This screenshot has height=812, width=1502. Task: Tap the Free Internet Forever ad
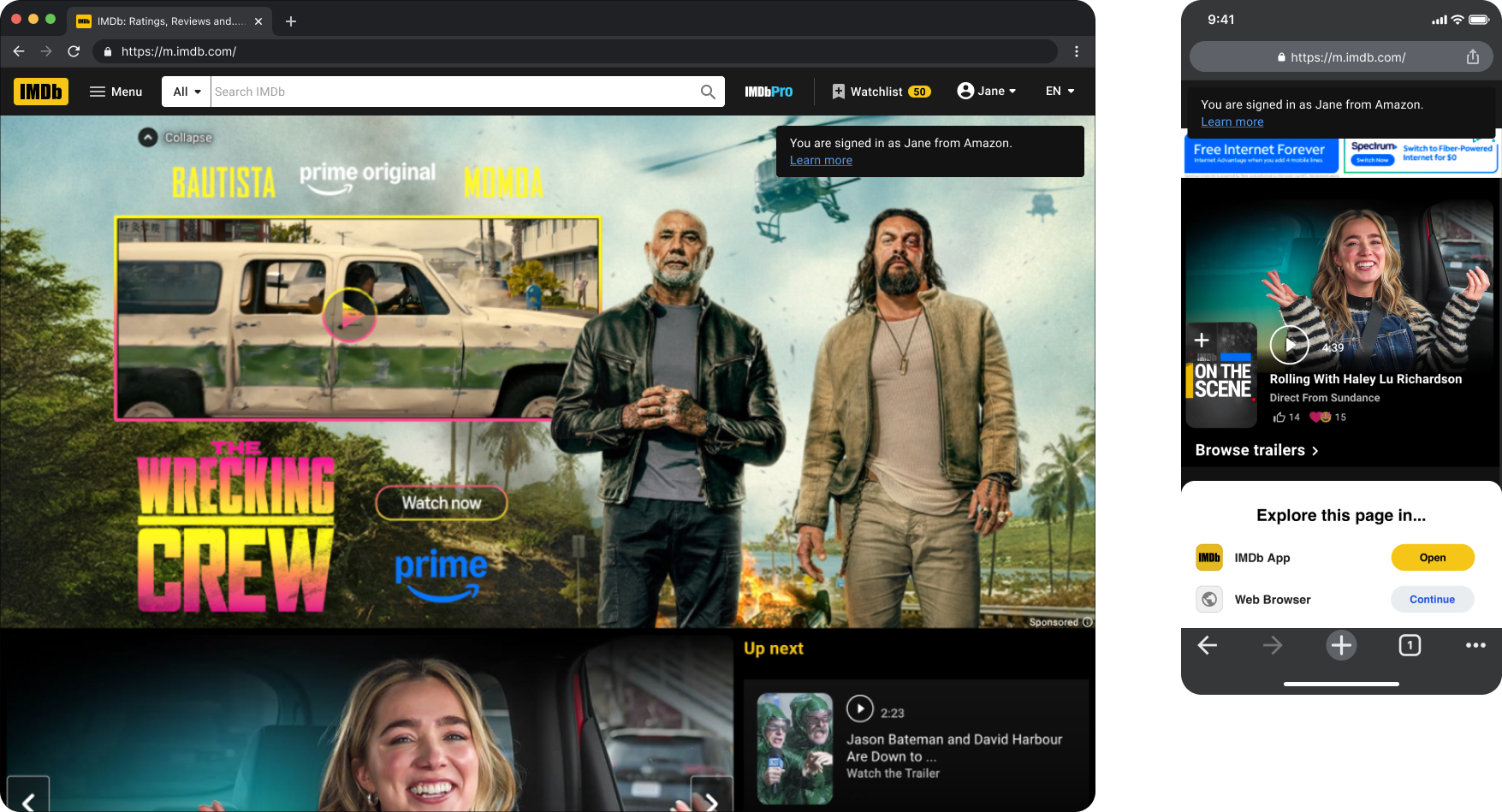pyautogui.click(x=1260, y=153)
